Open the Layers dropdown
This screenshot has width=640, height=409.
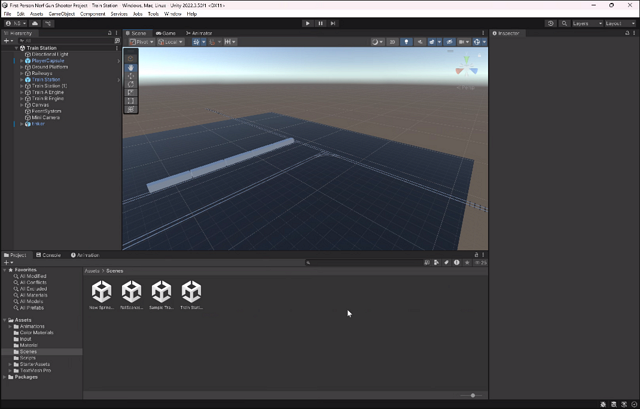(587, 23)
